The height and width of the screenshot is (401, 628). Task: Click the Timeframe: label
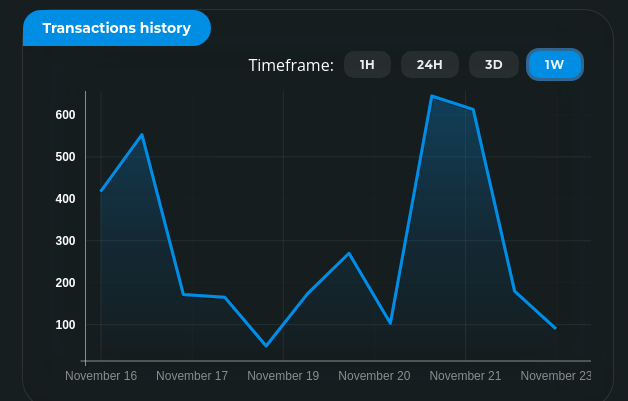click(291, 65)
